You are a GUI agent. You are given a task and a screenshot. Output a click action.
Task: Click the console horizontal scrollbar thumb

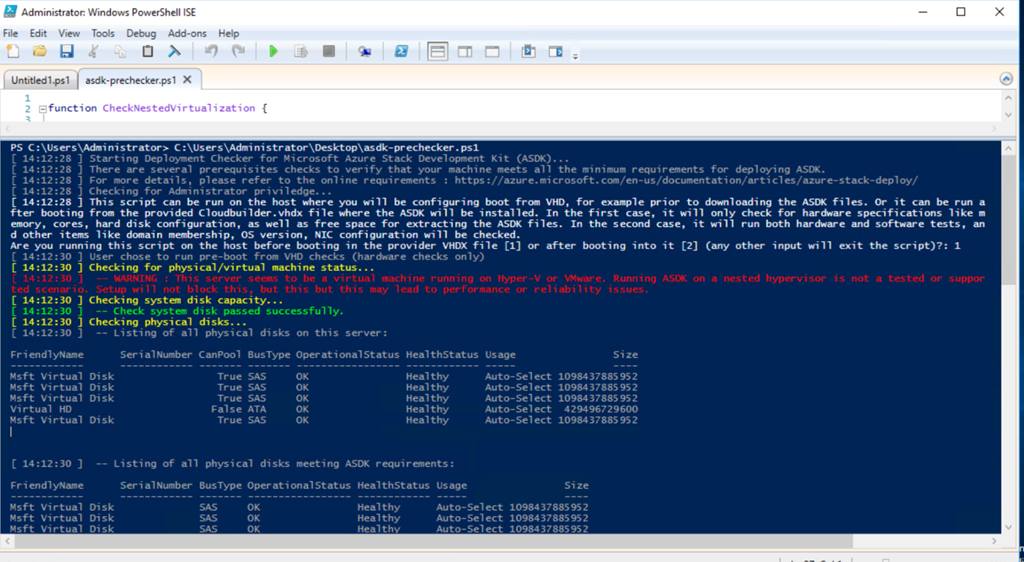434,541
